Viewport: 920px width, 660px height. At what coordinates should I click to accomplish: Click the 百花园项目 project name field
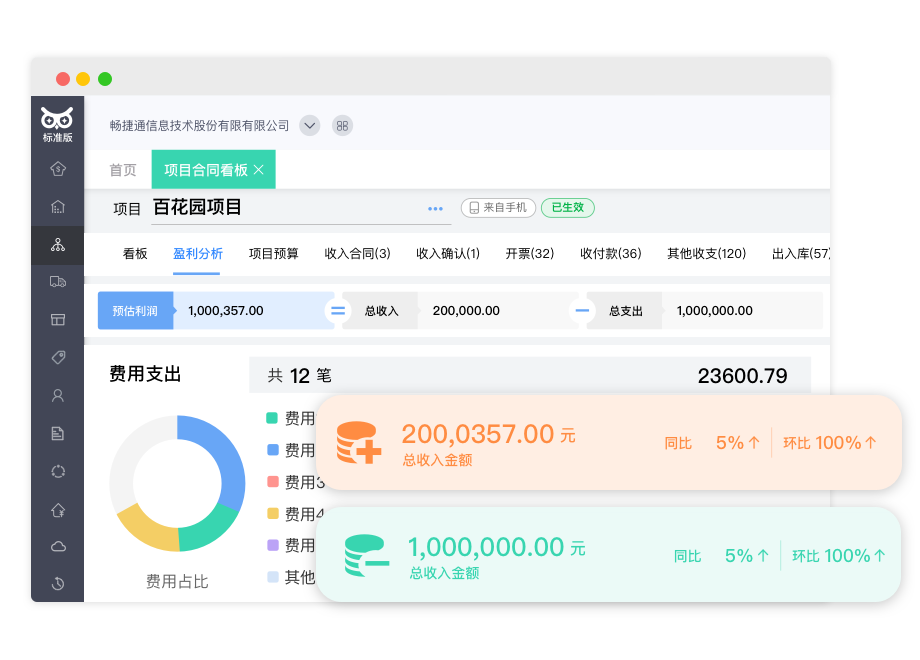[x=302, y=208]
